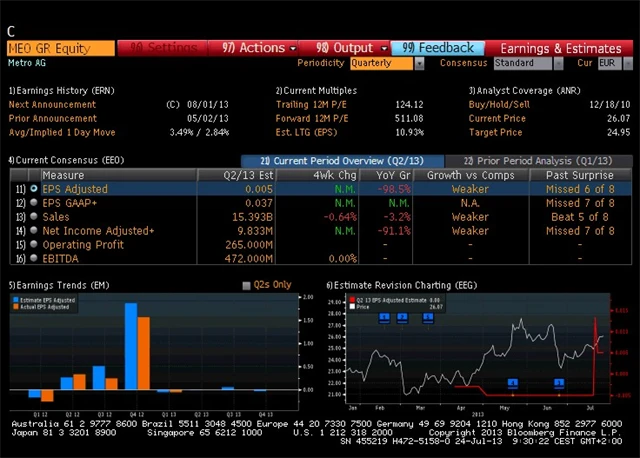Viewport: 640px width, 458px height.
Task: Click the blue Estimate EPS Adjusted legend swatch
Action: point(15,300)
